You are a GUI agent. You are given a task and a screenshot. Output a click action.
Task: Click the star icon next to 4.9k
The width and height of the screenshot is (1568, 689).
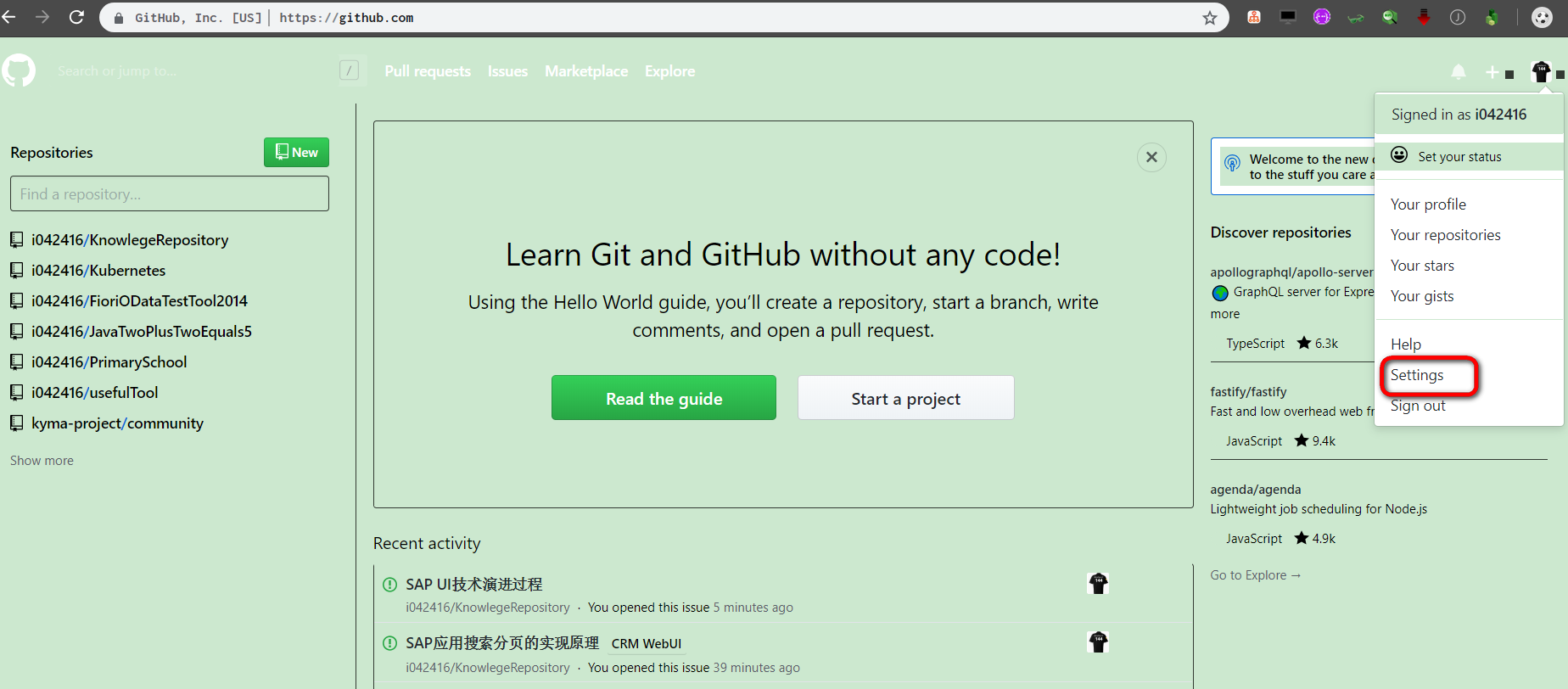1302,538
